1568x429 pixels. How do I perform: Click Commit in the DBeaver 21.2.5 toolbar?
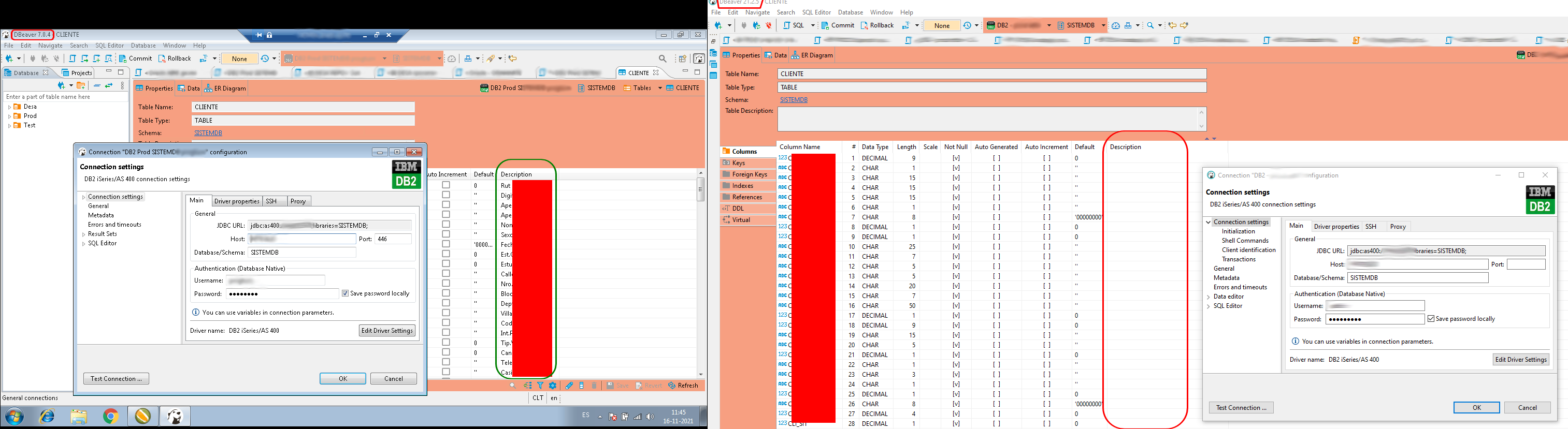click(x=838, y=25)
